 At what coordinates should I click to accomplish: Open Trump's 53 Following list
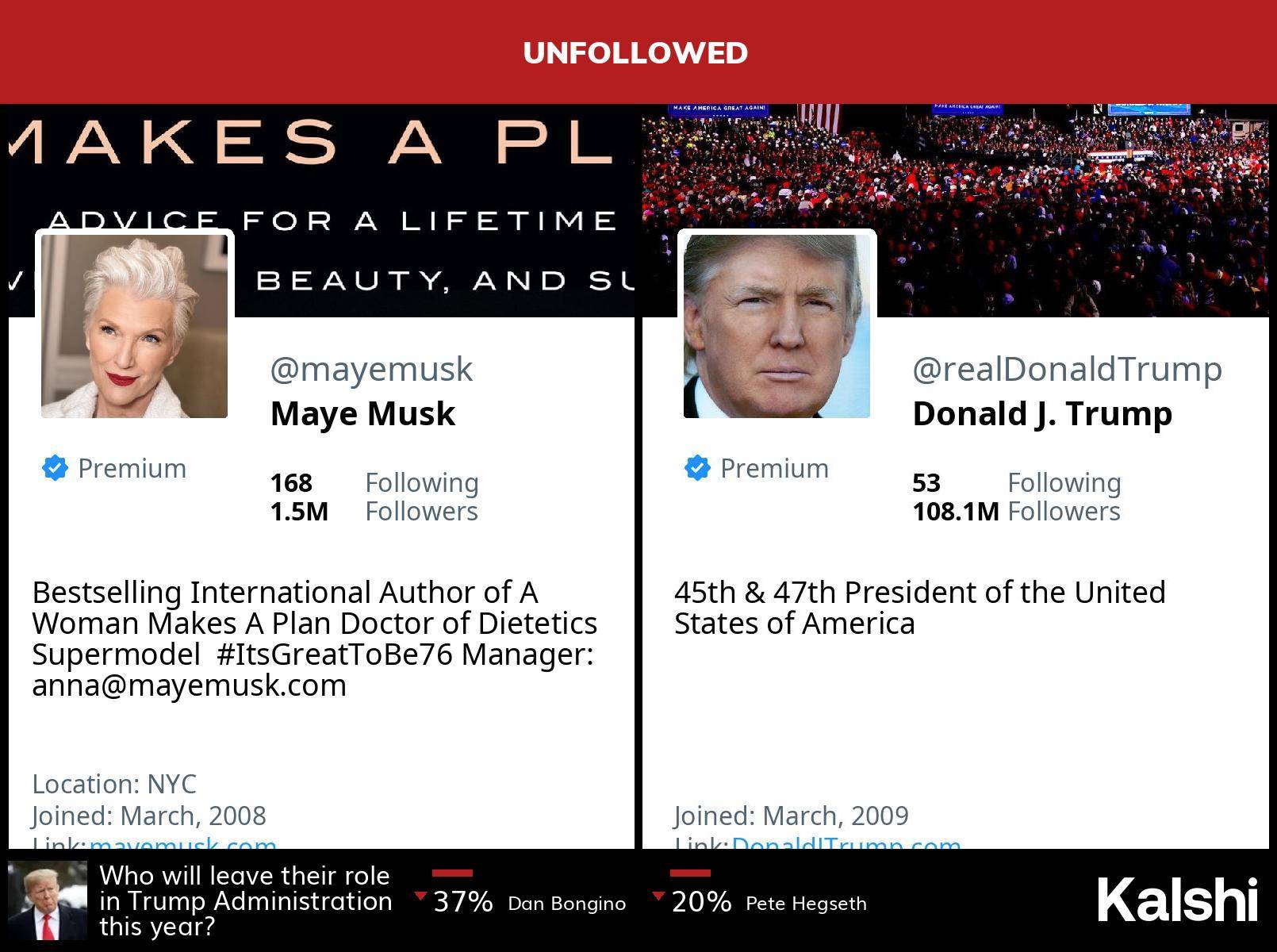[x=1016, y=482]
